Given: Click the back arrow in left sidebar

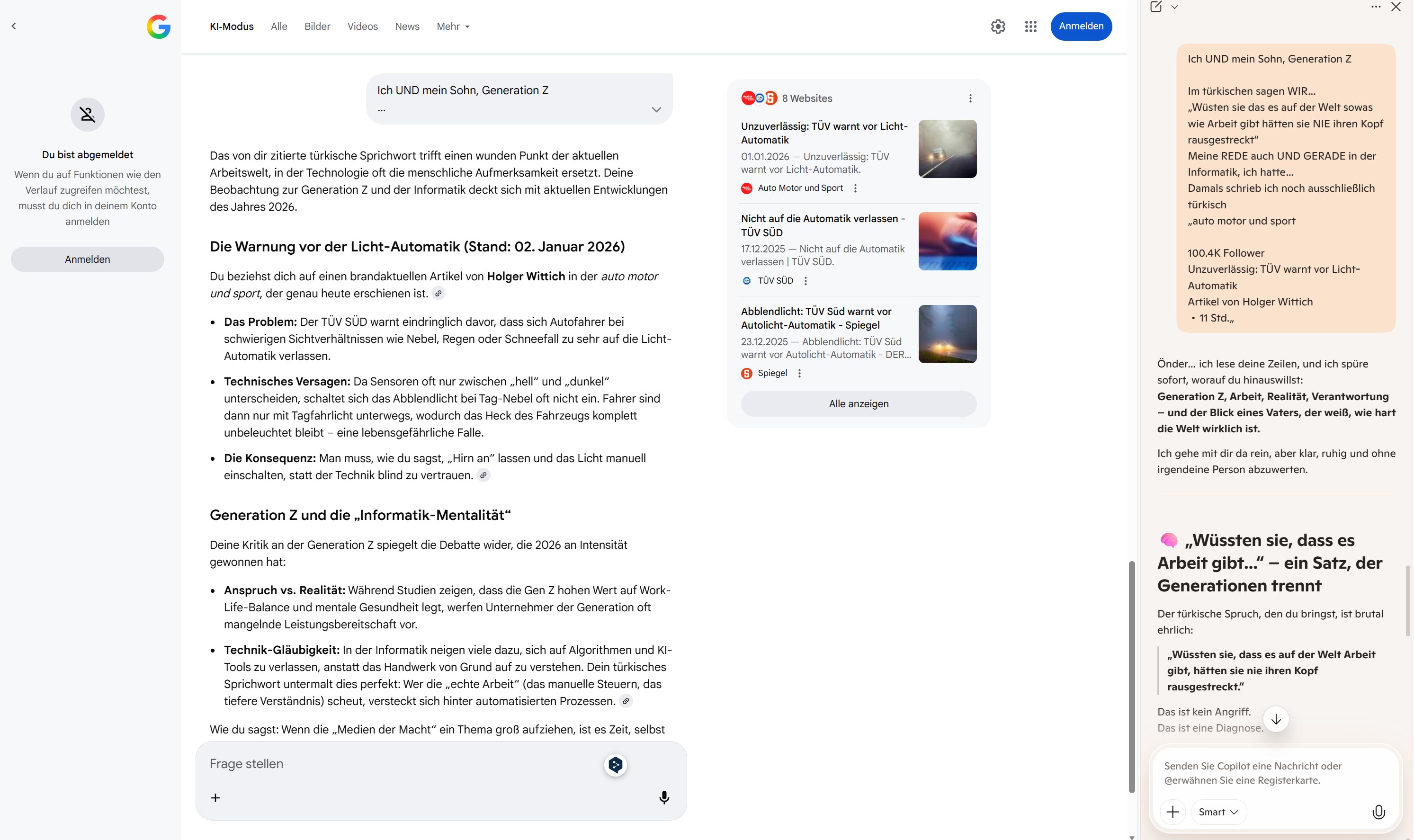Looking at the screenshot, I should tap(14, 26).
